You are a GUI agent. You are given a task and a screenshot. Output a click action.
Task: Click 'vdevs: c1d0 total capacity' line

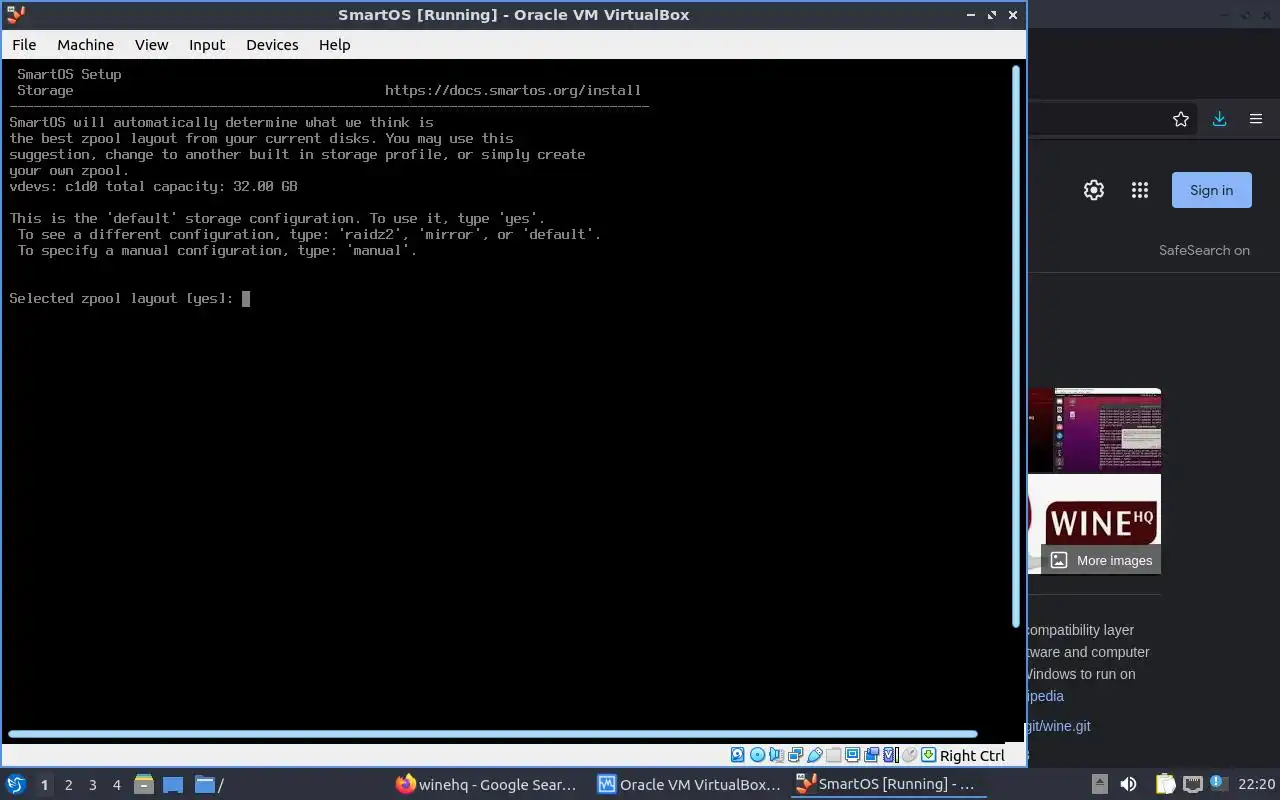[x=153, y=186]
